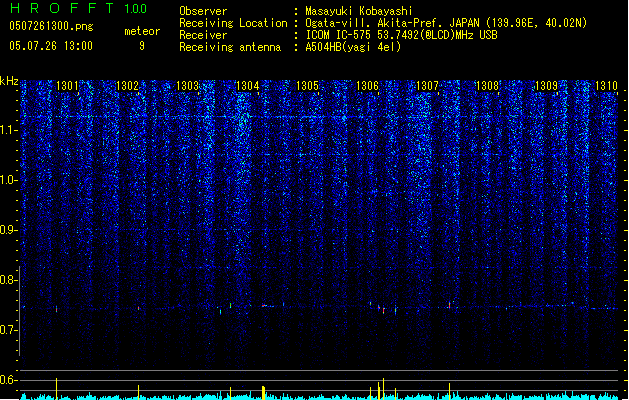Viewport: 629px width, 400px height.
Task: Click the 0.6 frequency axis label
Action: pyautogui.click(x=9, y=380)
